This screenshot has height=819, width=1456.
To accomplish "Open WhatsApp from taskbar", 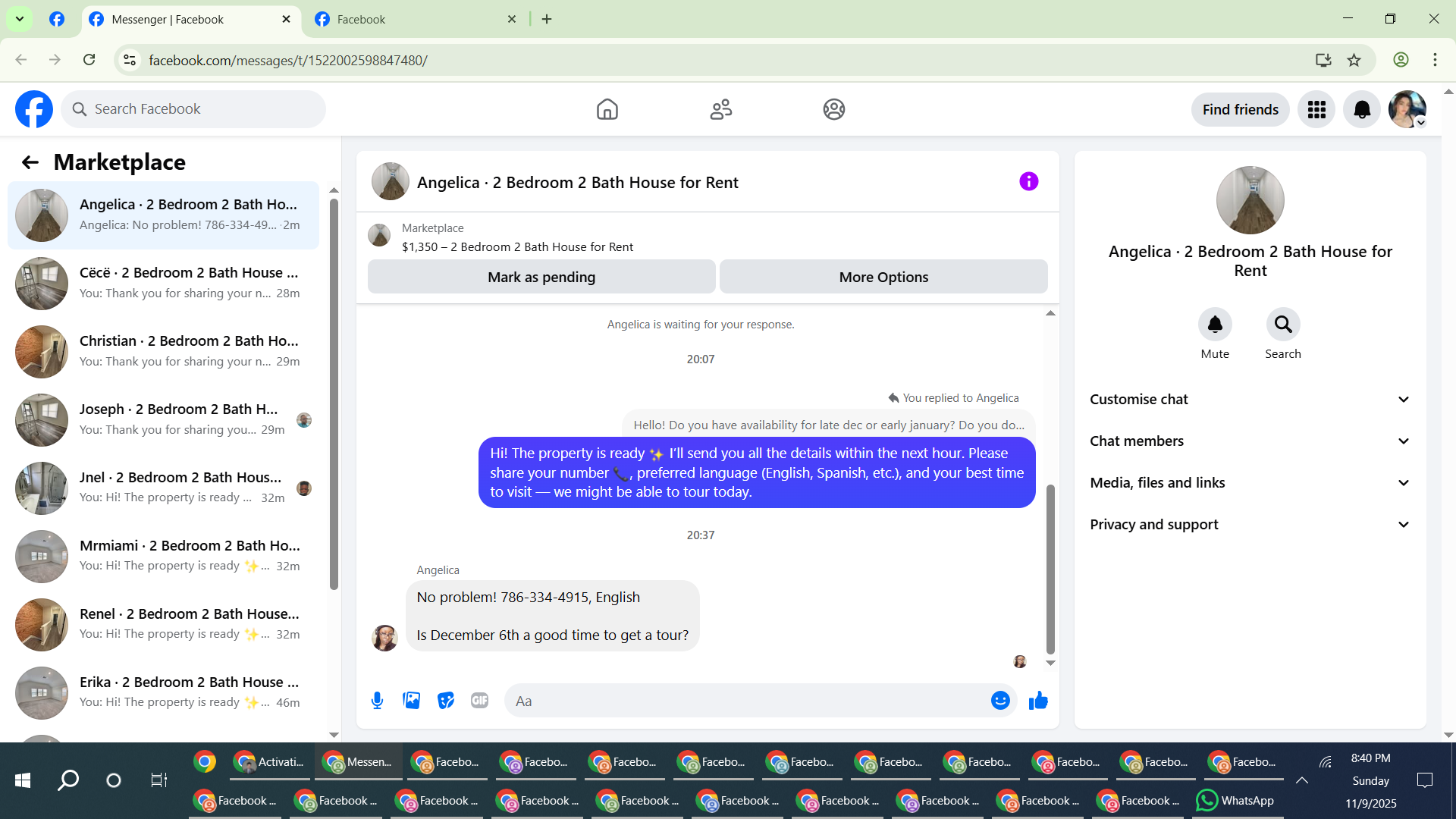I will click(x=1235, y=801).
